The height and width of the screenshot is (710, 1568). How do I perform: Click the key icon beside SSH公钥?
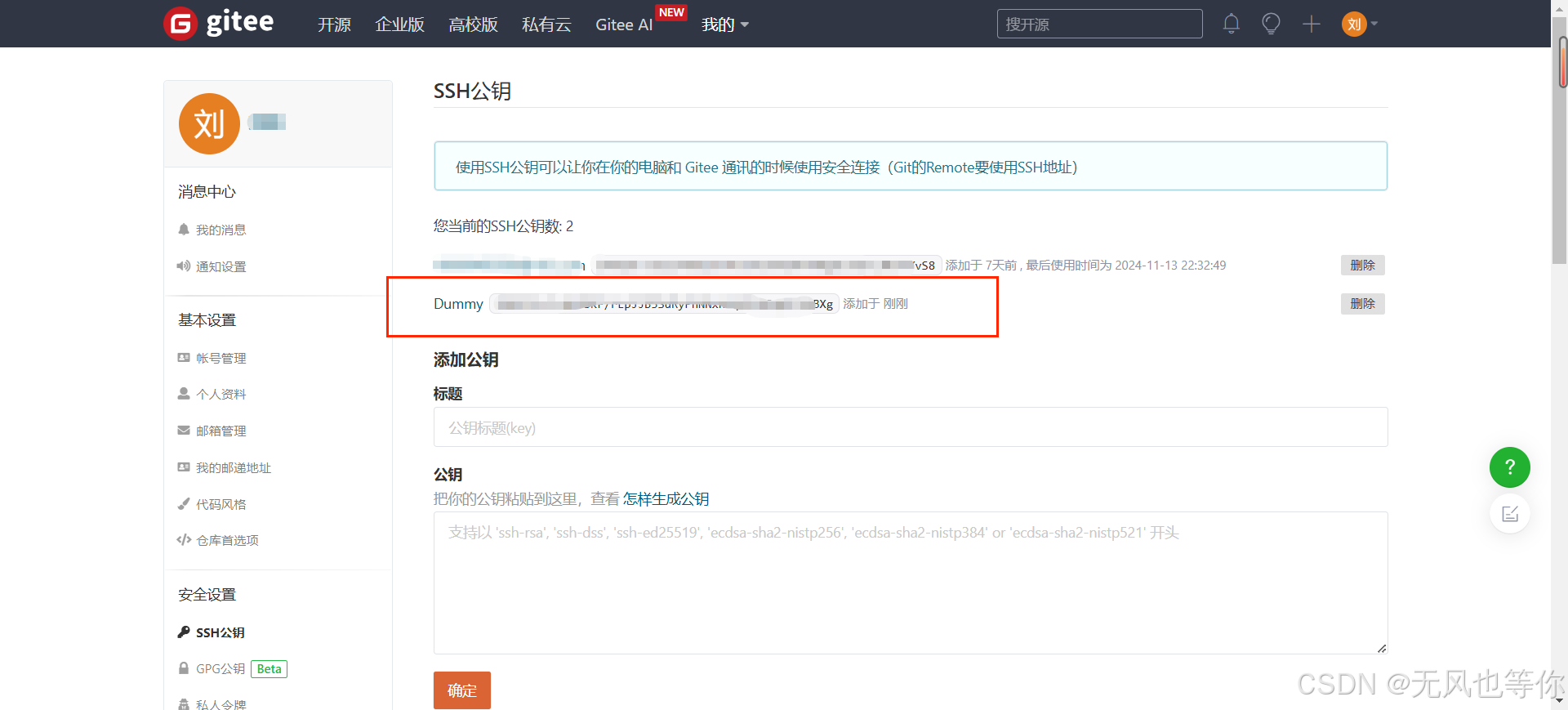point(184,632)
